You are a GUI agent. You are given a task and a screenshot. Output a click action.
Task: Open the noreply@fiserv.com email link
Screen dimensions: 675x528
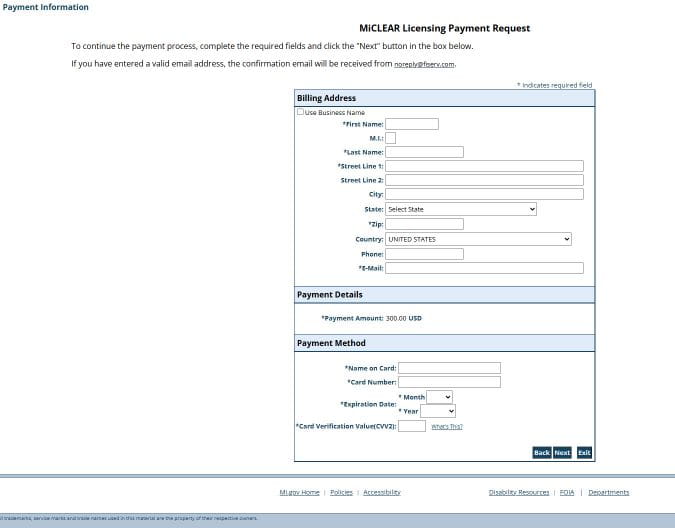(424, 65)
